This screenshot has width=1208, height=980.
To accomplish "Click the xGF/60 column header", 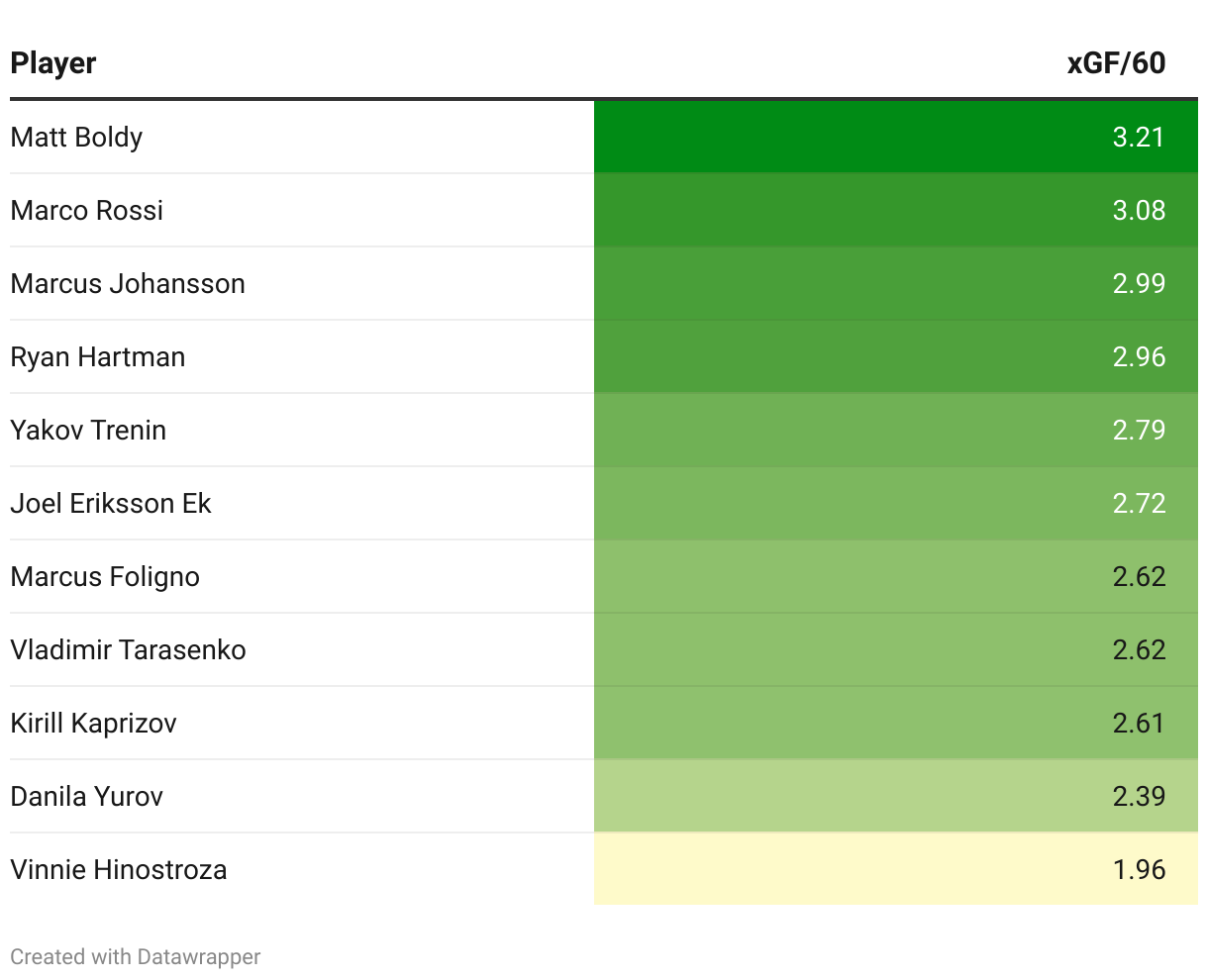I will coord(1116,63).
